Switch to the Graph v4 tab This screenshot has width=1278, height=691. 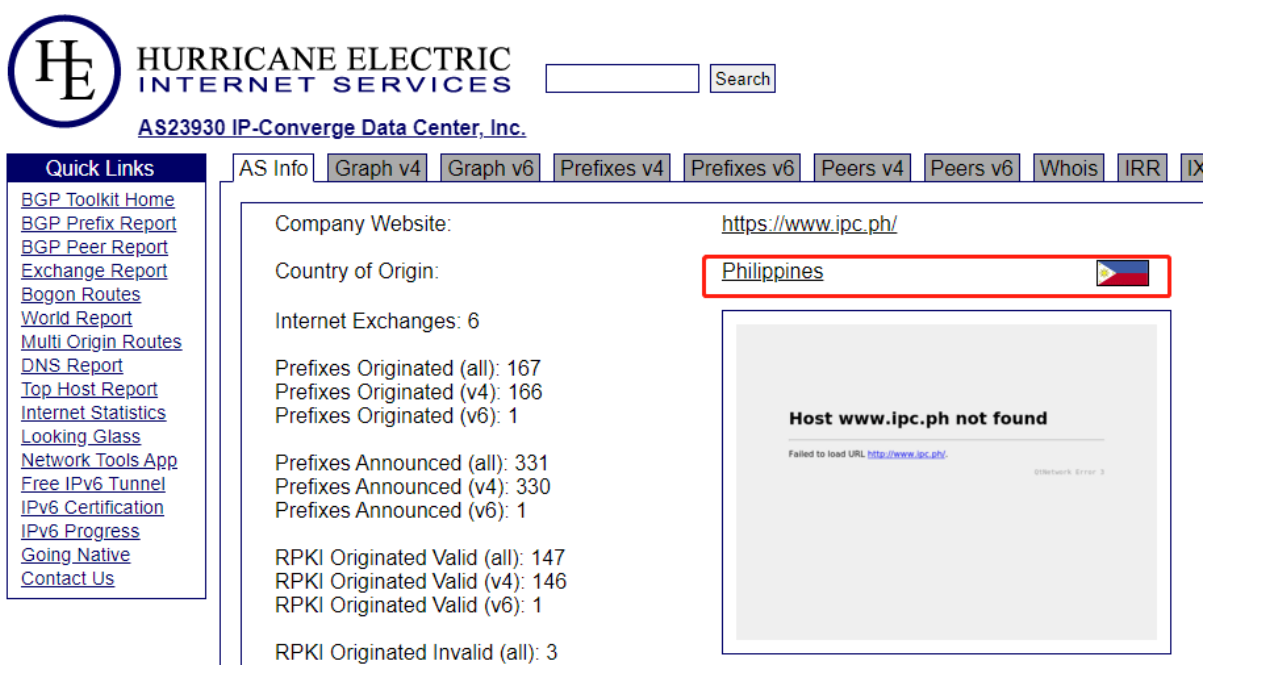point(378,168)
